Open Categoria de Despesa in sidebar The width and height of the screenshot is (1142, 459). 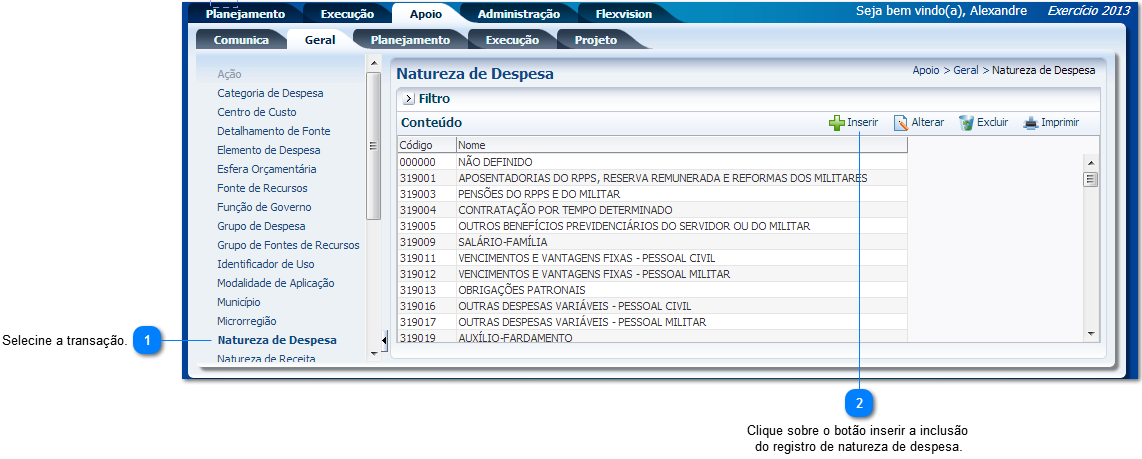point(270,93)
